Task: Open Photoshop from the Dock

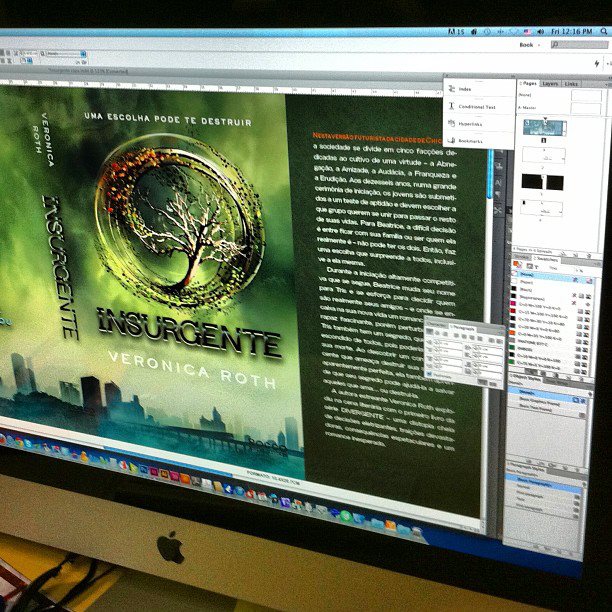Action: [x=144, y=470]
